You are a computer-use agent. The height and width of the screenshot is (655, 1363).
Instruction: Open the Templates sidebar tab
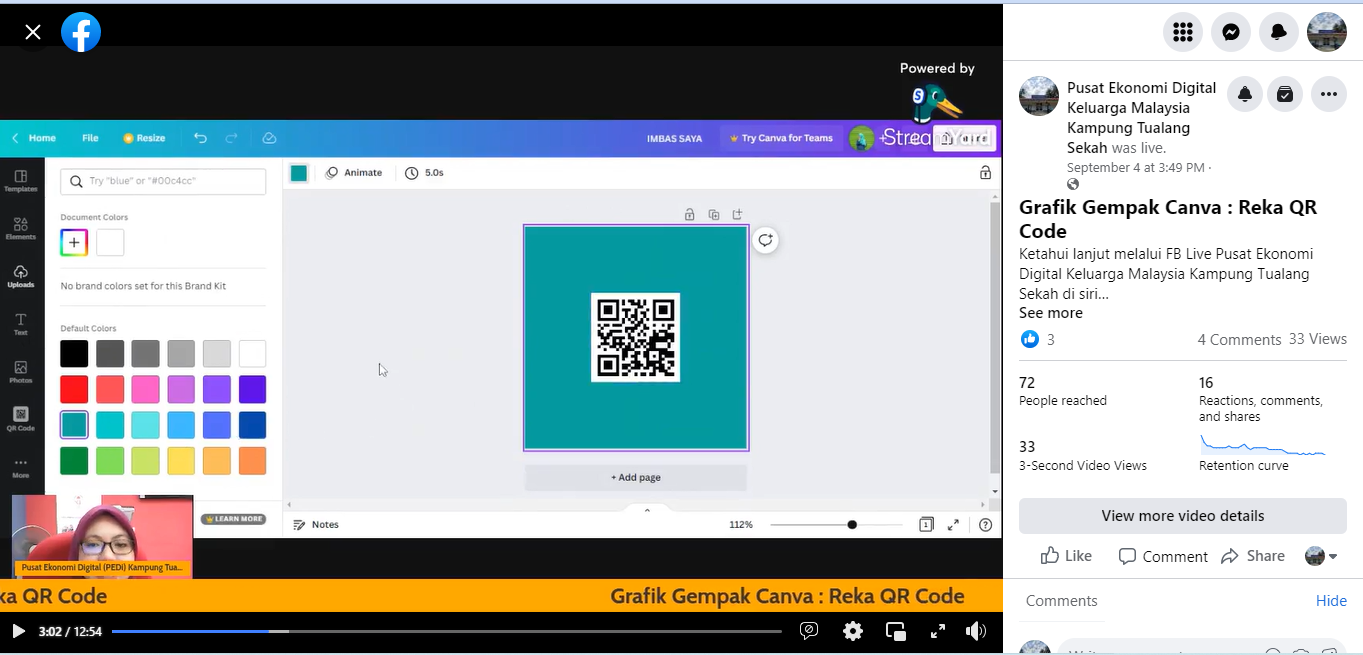[21, 181]
